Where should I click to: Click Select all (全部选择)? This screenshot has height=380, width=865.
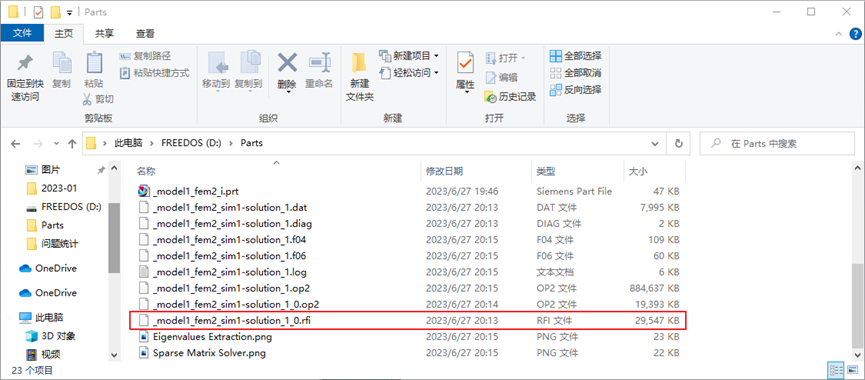coord(575,56)
